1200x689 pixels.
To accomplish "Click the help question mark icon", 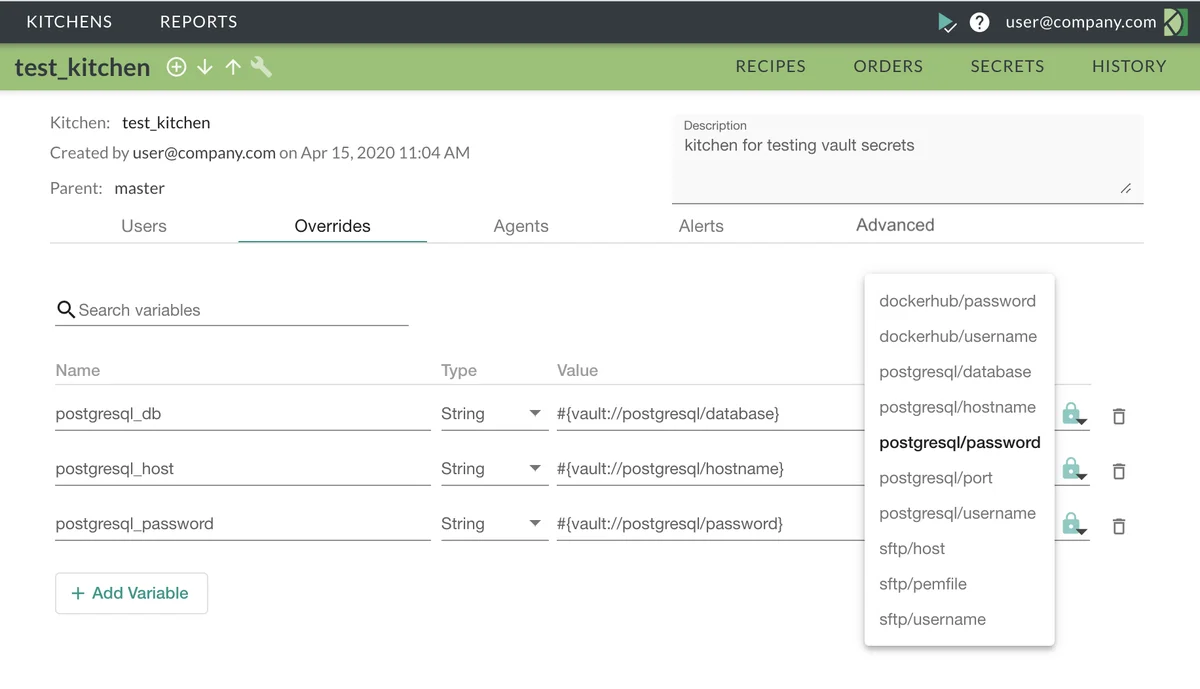I will [978, 21].
